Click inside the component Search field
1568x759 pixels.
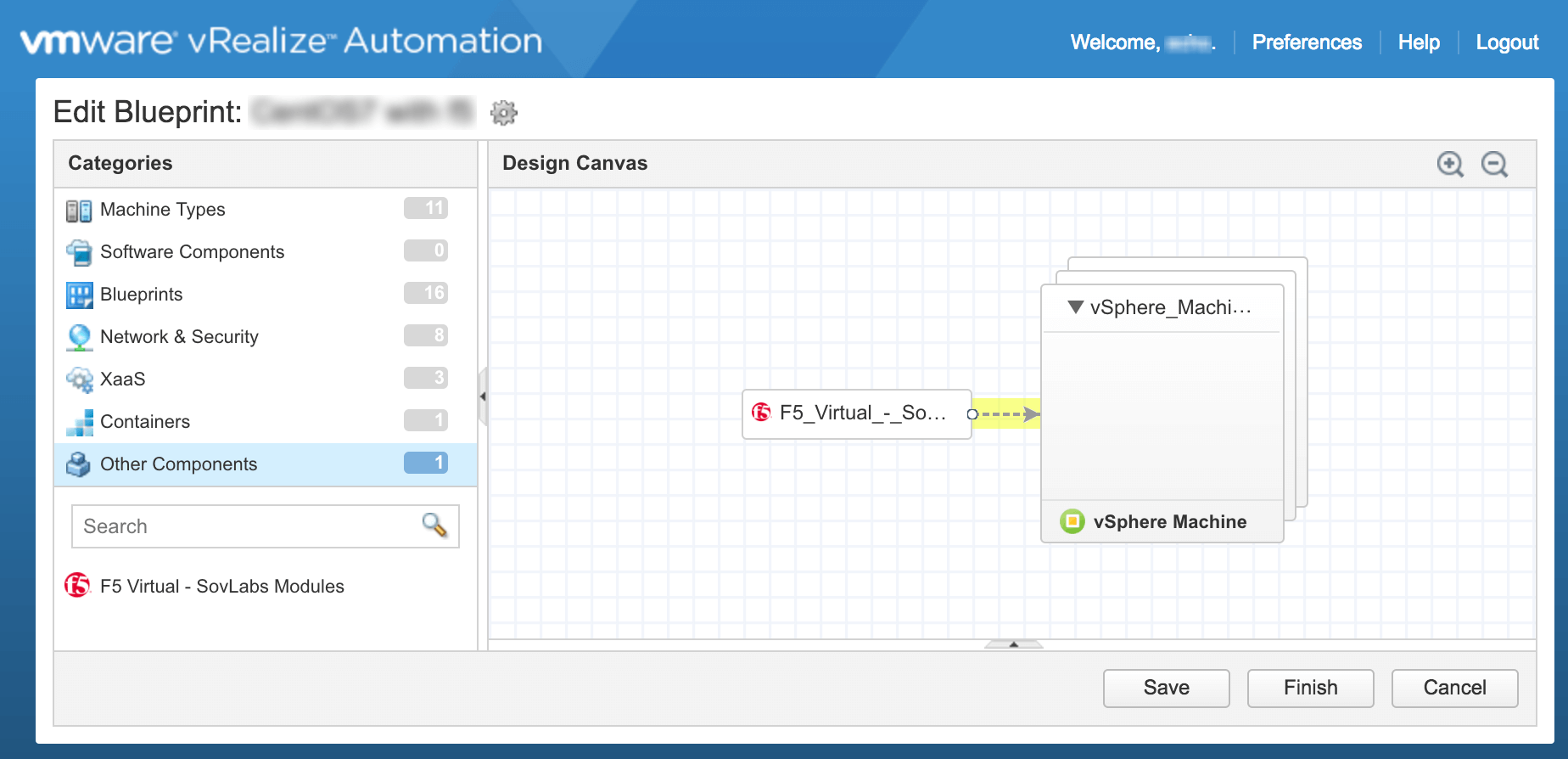pos(266,526)
